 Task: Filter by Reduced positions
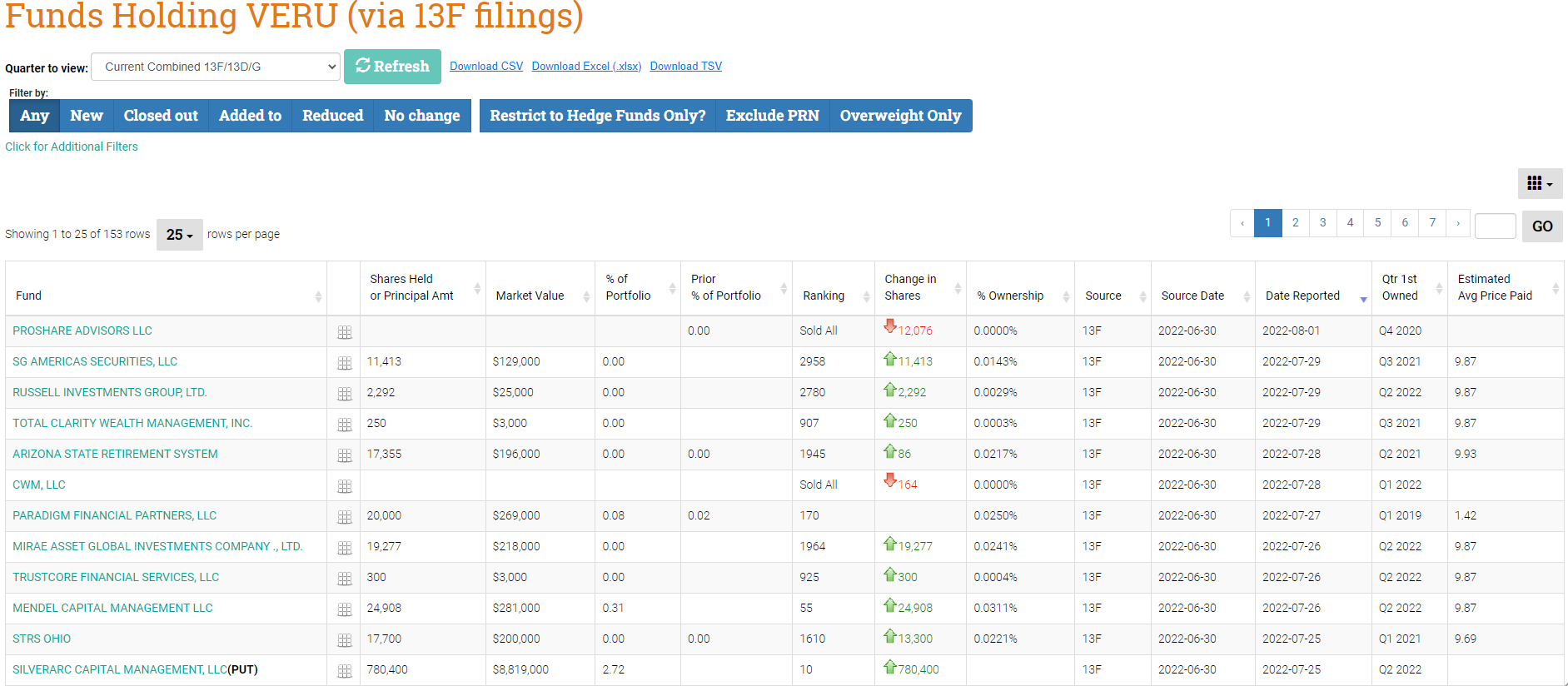(332, 116)
